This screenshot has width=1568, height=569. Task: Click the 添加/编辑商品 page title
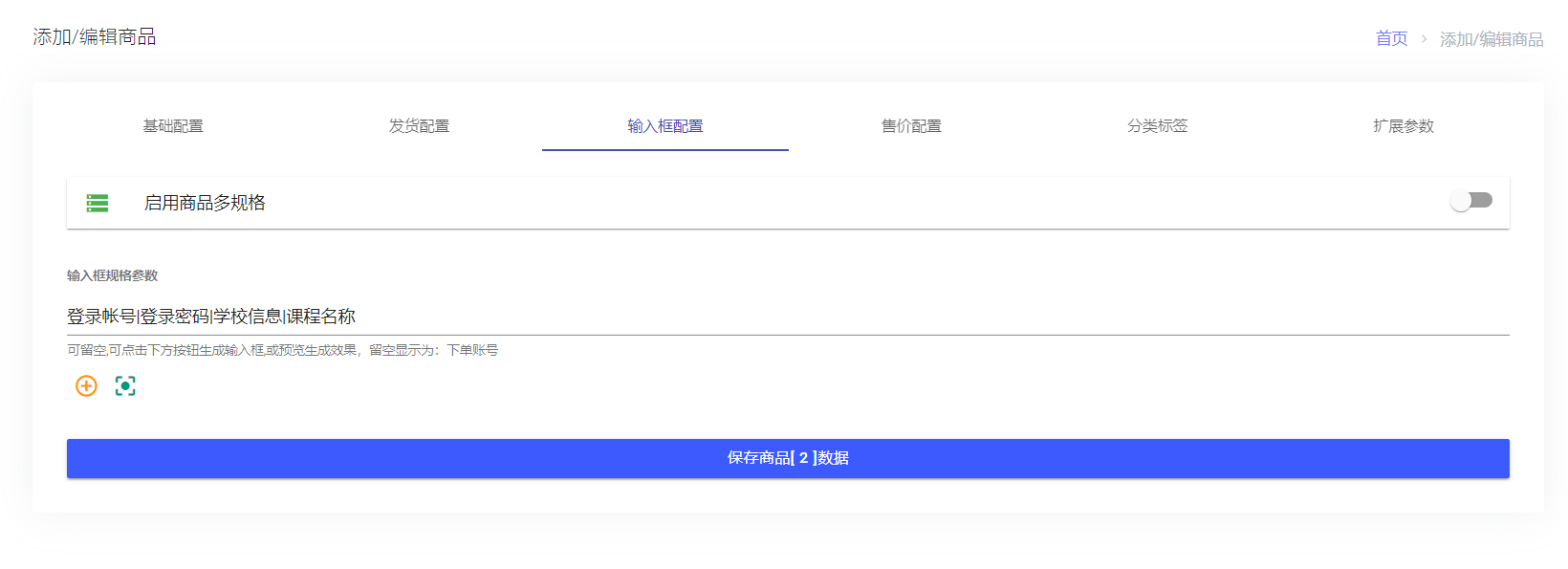95,37
